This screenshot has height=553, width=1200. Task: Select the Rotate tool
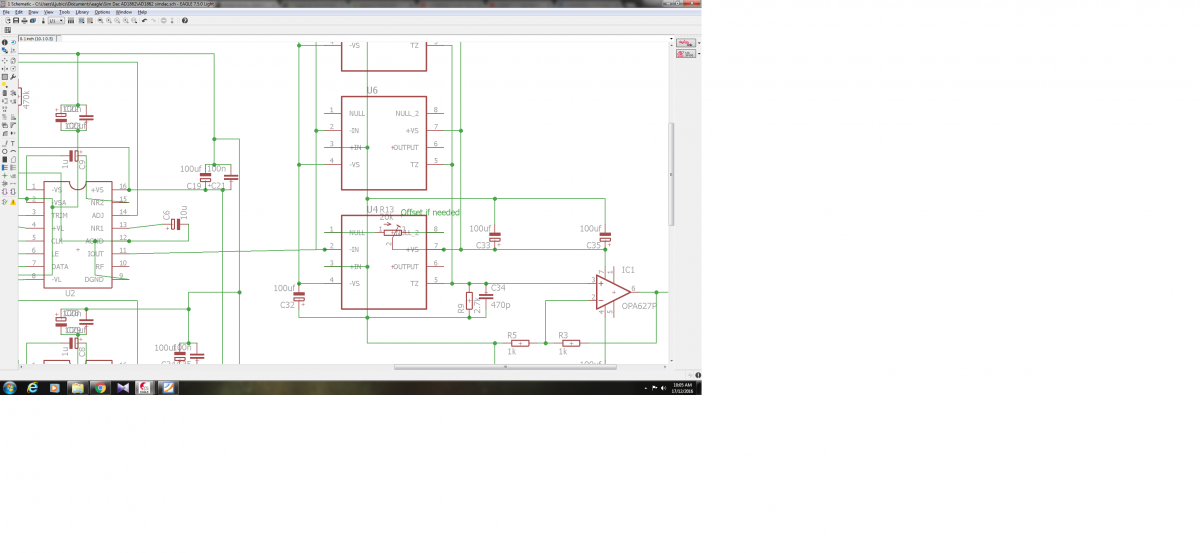(x=13, y=68)
